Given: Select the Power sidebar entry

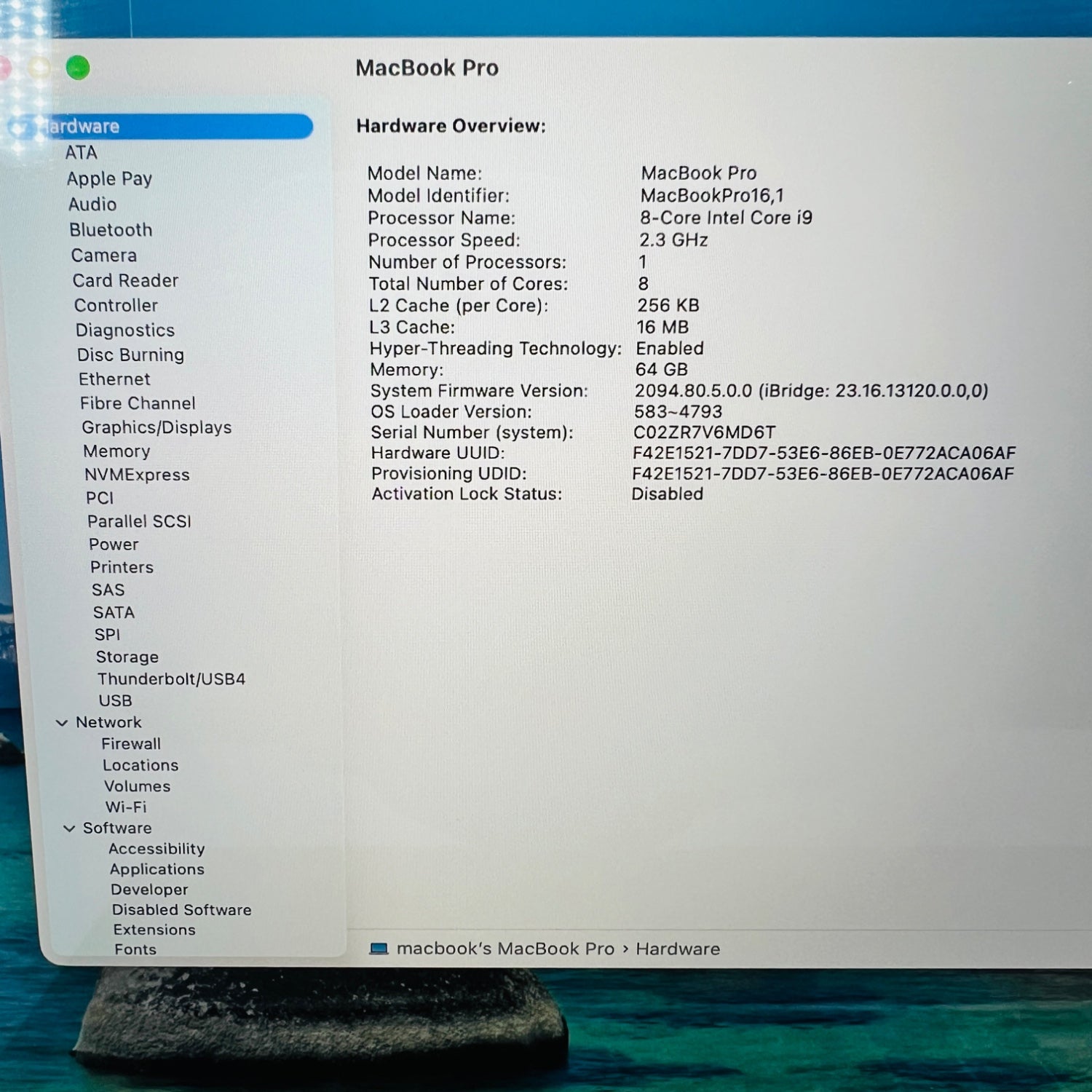Looking at the screenshot, I should [114, 545].
